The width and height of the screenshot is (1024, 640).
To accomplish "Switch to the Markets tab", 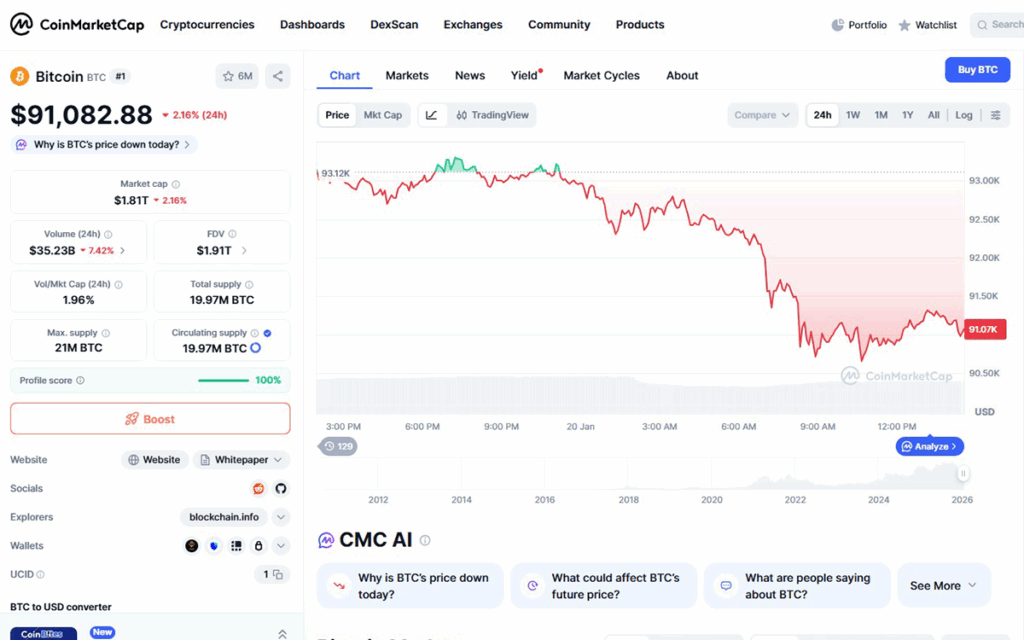I will (x=407, y=76).
